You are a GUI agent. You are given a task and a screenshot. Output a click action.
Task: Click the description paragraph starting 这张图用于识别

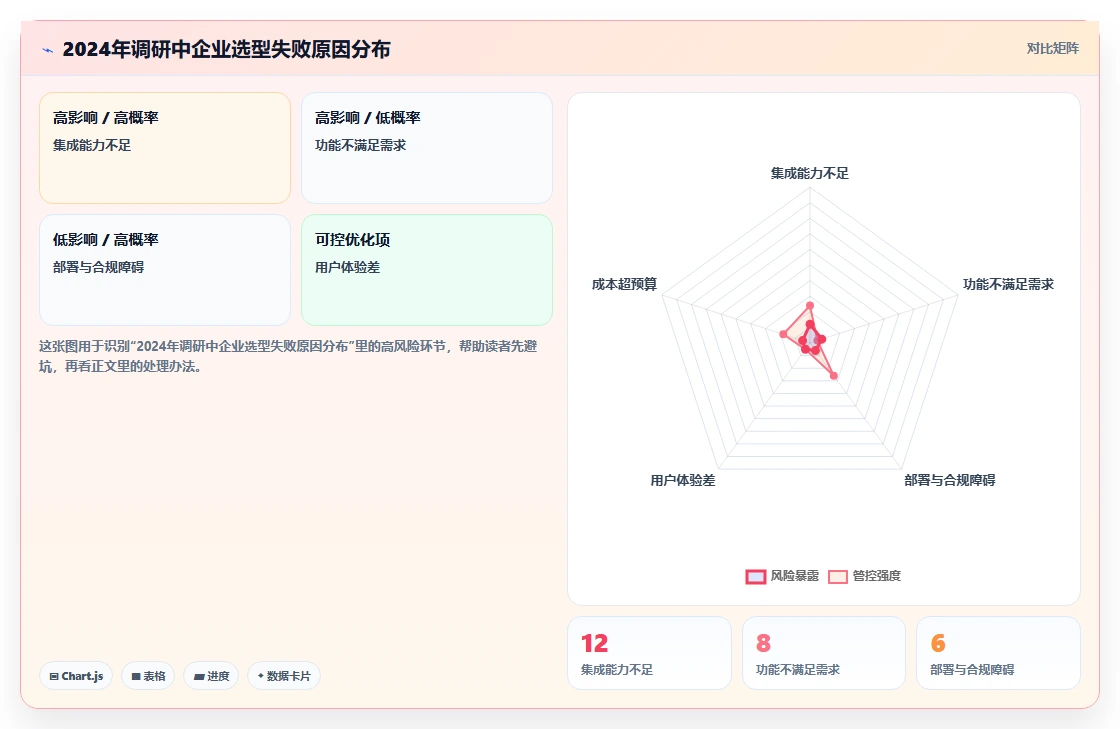click(x=288, y=356)
